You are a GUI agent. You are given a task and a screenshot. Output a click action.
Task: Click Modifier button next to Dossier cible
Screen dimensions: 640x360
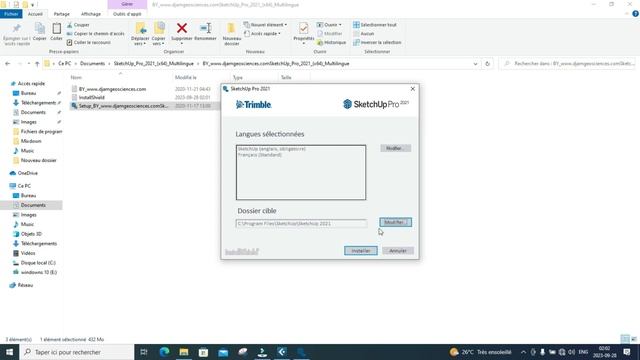pyautogui.click(x=395, y=222)
